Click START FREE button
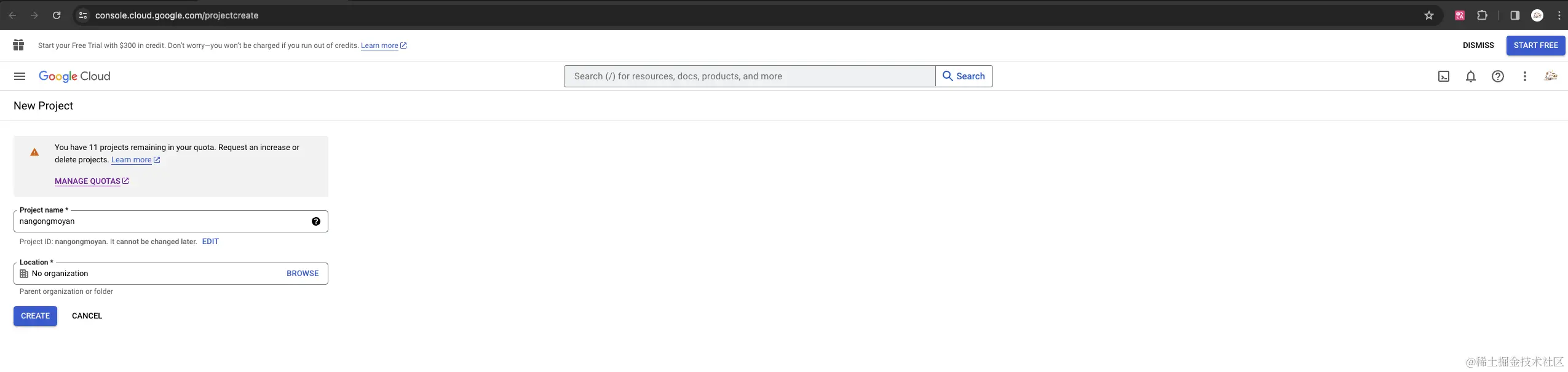This screenshot has width=1568, height=372. click(1535, 46)
